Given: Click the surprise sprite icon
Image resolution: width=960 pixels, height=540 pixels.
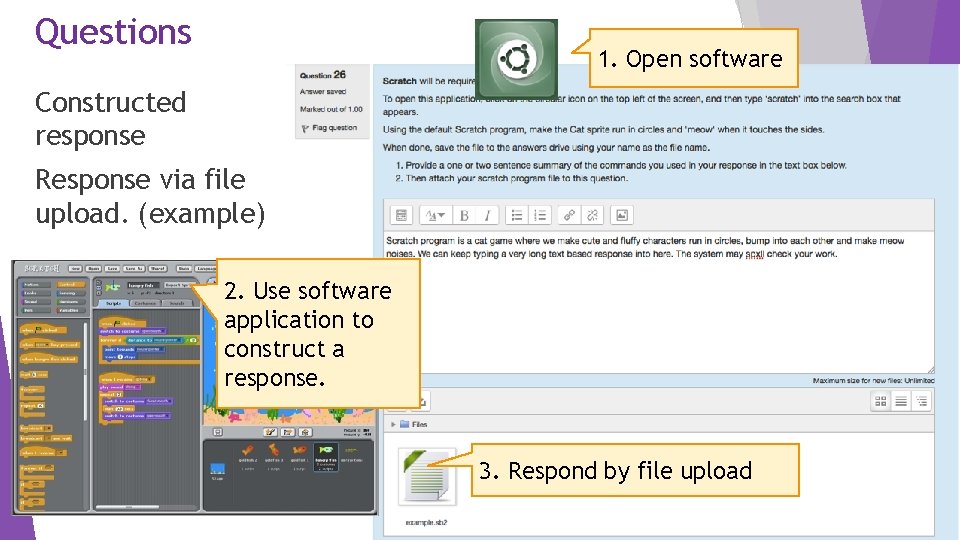Looking at the screenshot, I should (x=306, y=432).
